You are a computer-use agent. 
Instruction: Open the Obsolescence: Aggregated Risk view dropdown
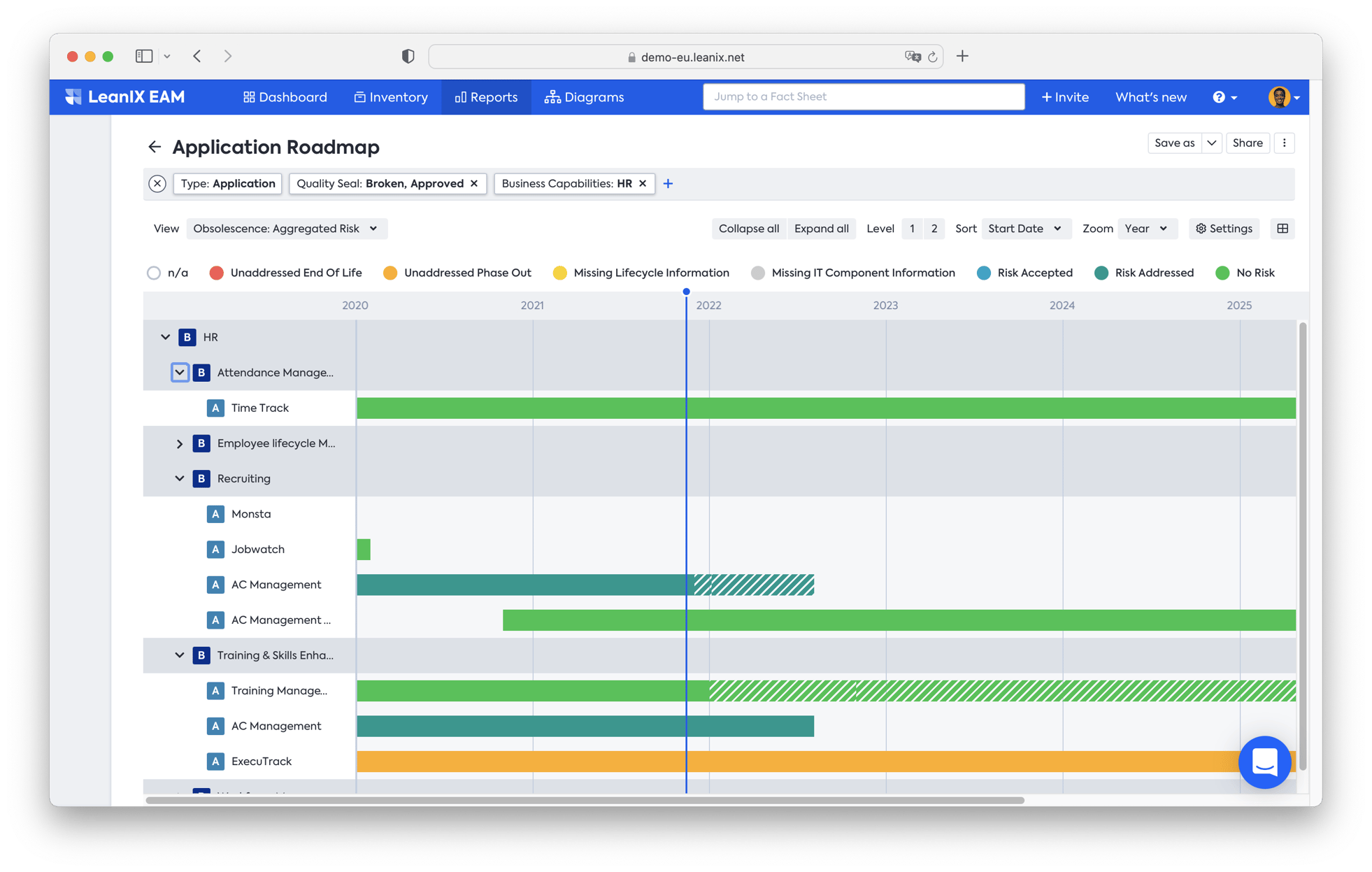(x=287, y=228)
